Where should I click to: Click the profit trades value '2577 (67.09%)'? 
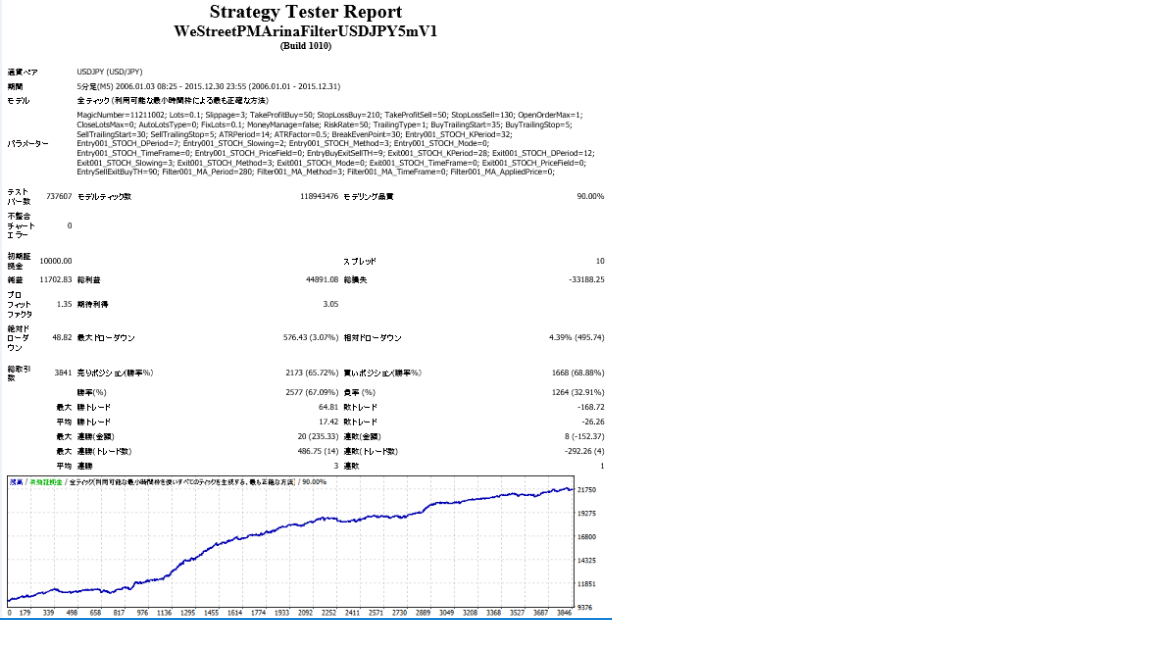(312, 392)
